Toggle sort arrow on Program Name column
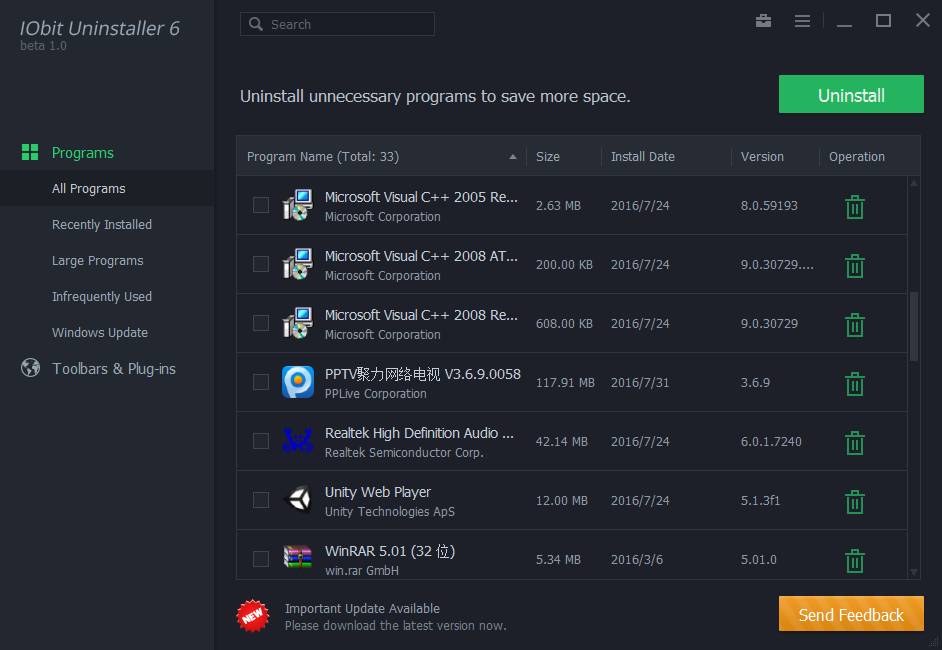 (513, 157)
